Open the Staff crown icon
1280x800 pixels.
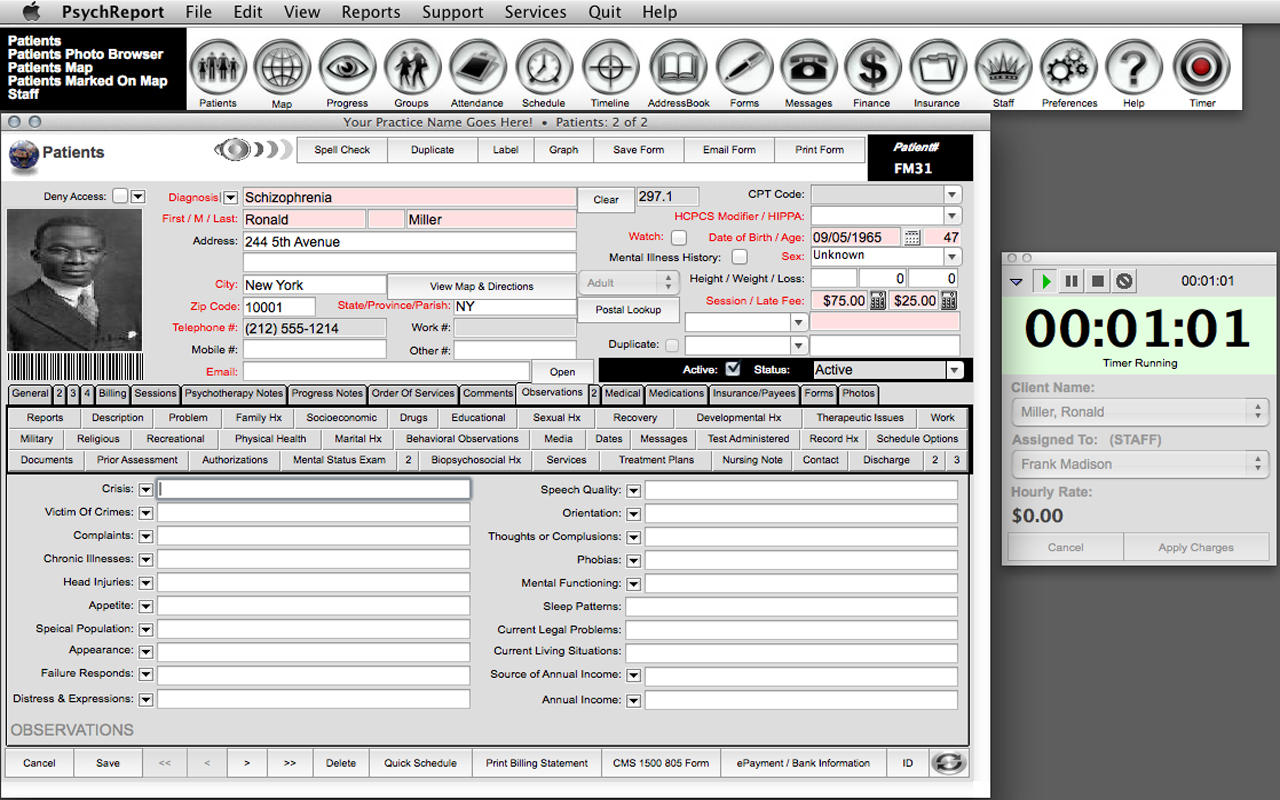1003,67
